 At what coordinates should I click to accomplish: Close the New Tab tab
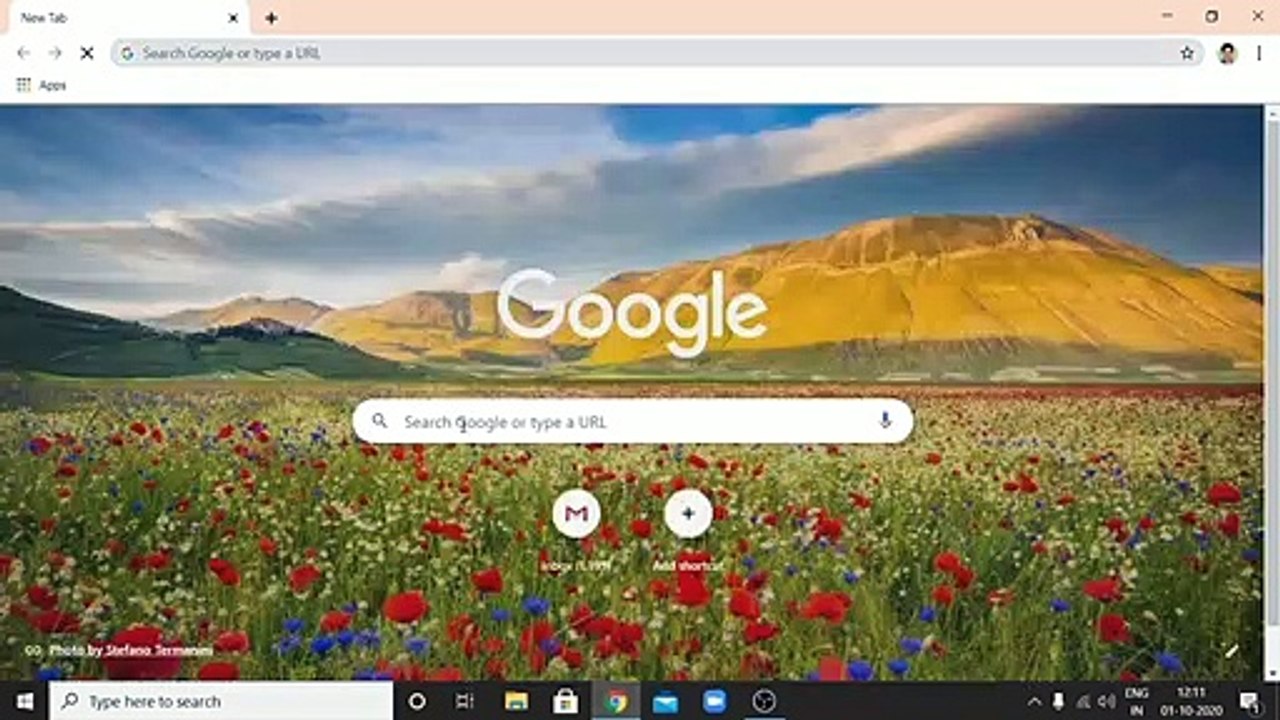234,18
